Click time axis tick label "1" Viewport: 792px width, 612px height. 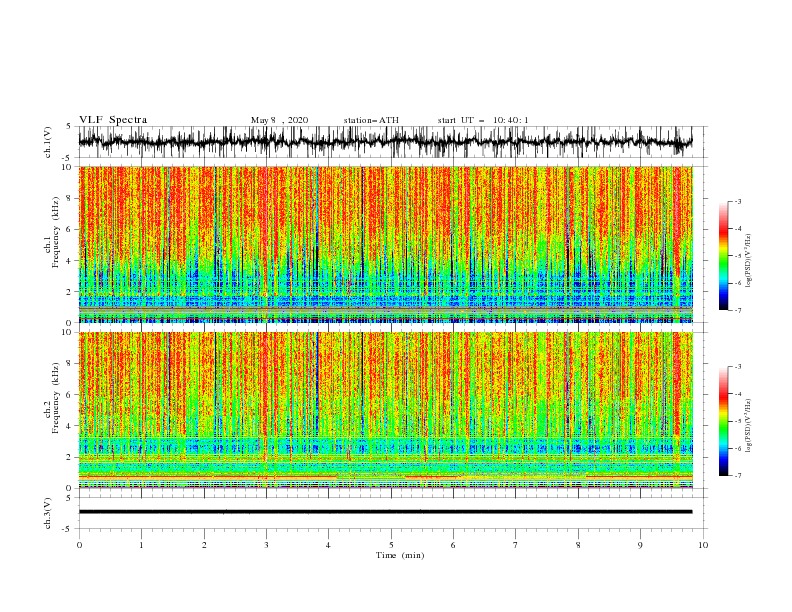coord(141,545)
